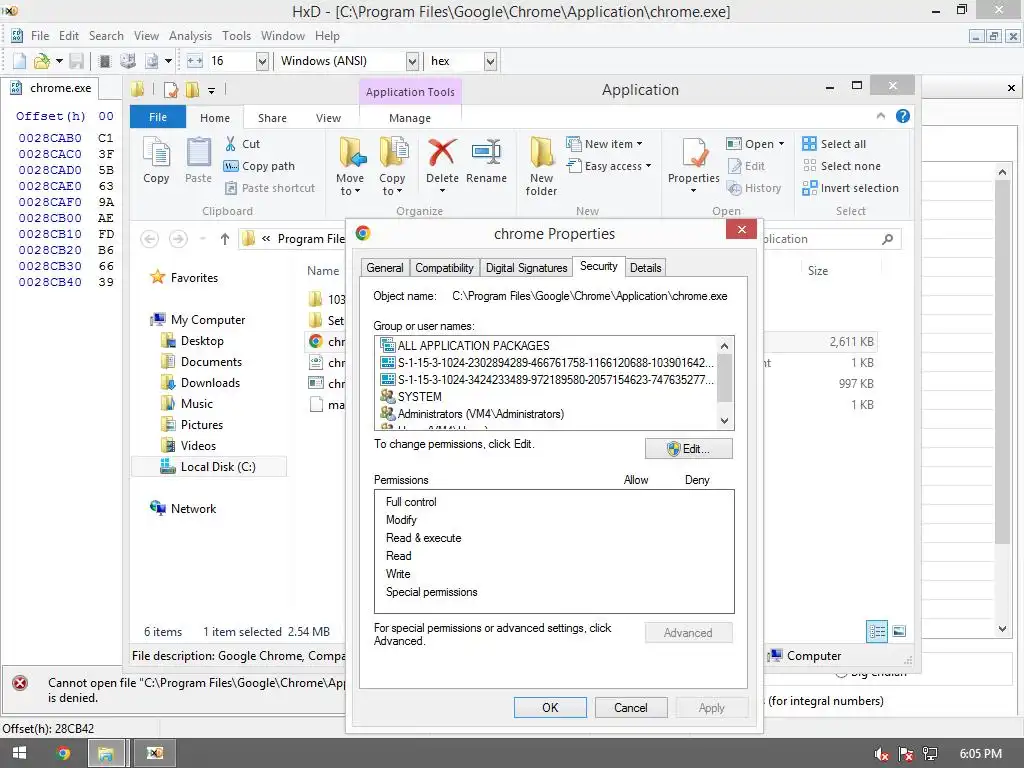Click the Select none icon

click(810, 166)
